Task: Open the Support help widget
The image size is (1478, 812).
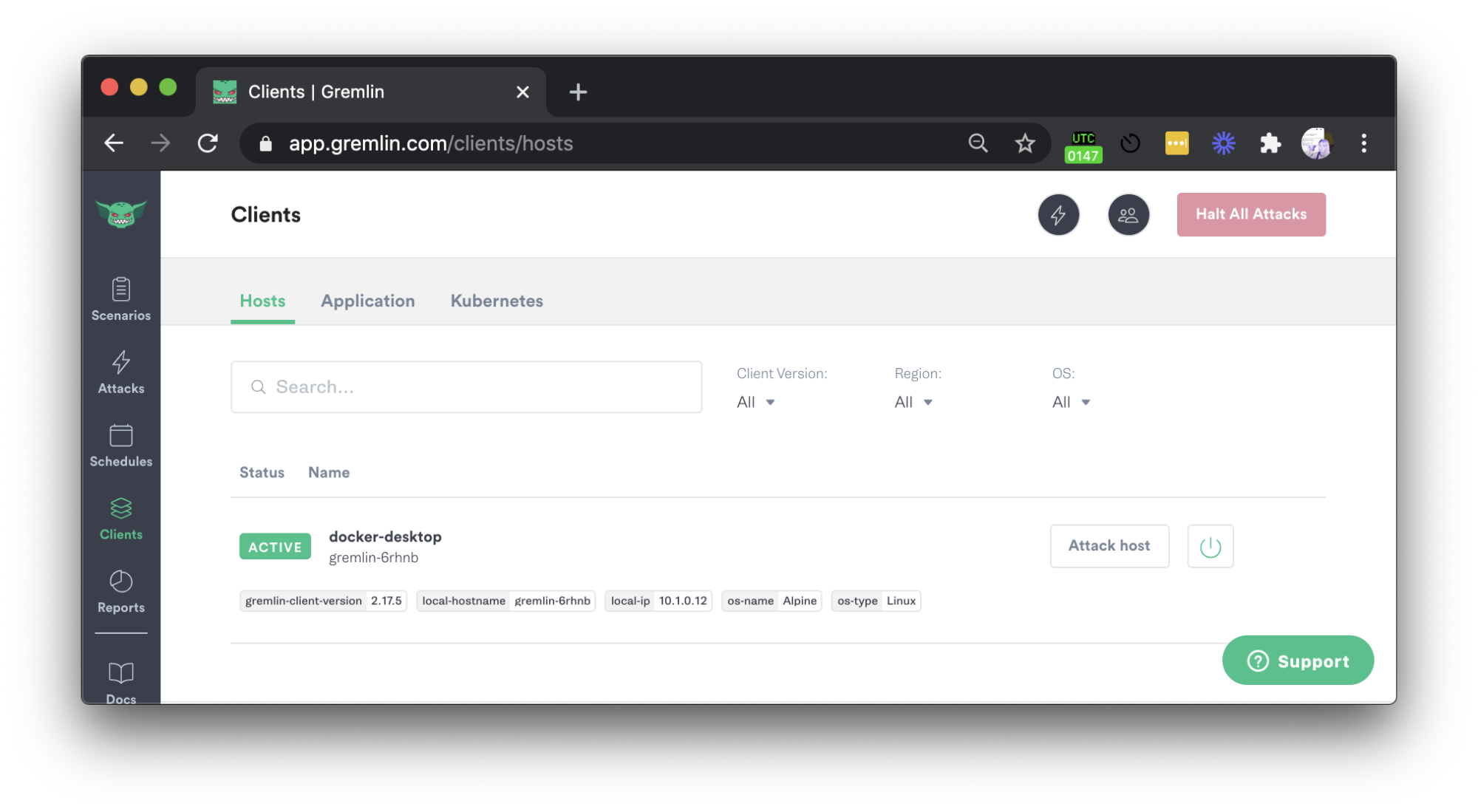Action: click(x=1298, y=661)
